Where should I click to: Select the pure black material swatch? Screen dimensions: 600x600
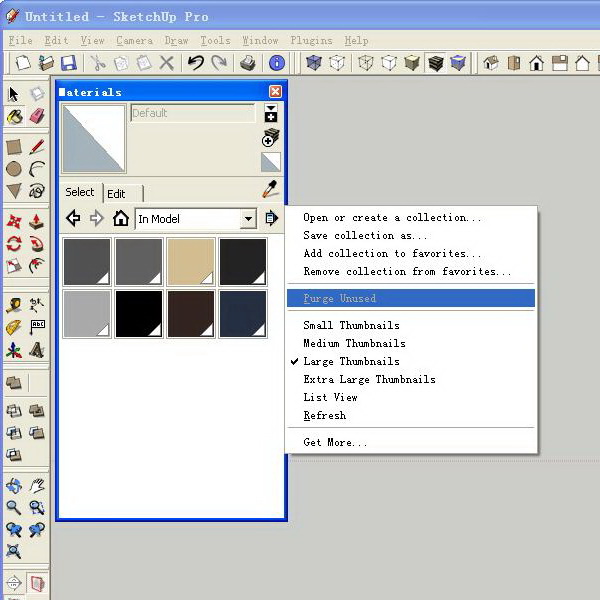click(139, 314)
